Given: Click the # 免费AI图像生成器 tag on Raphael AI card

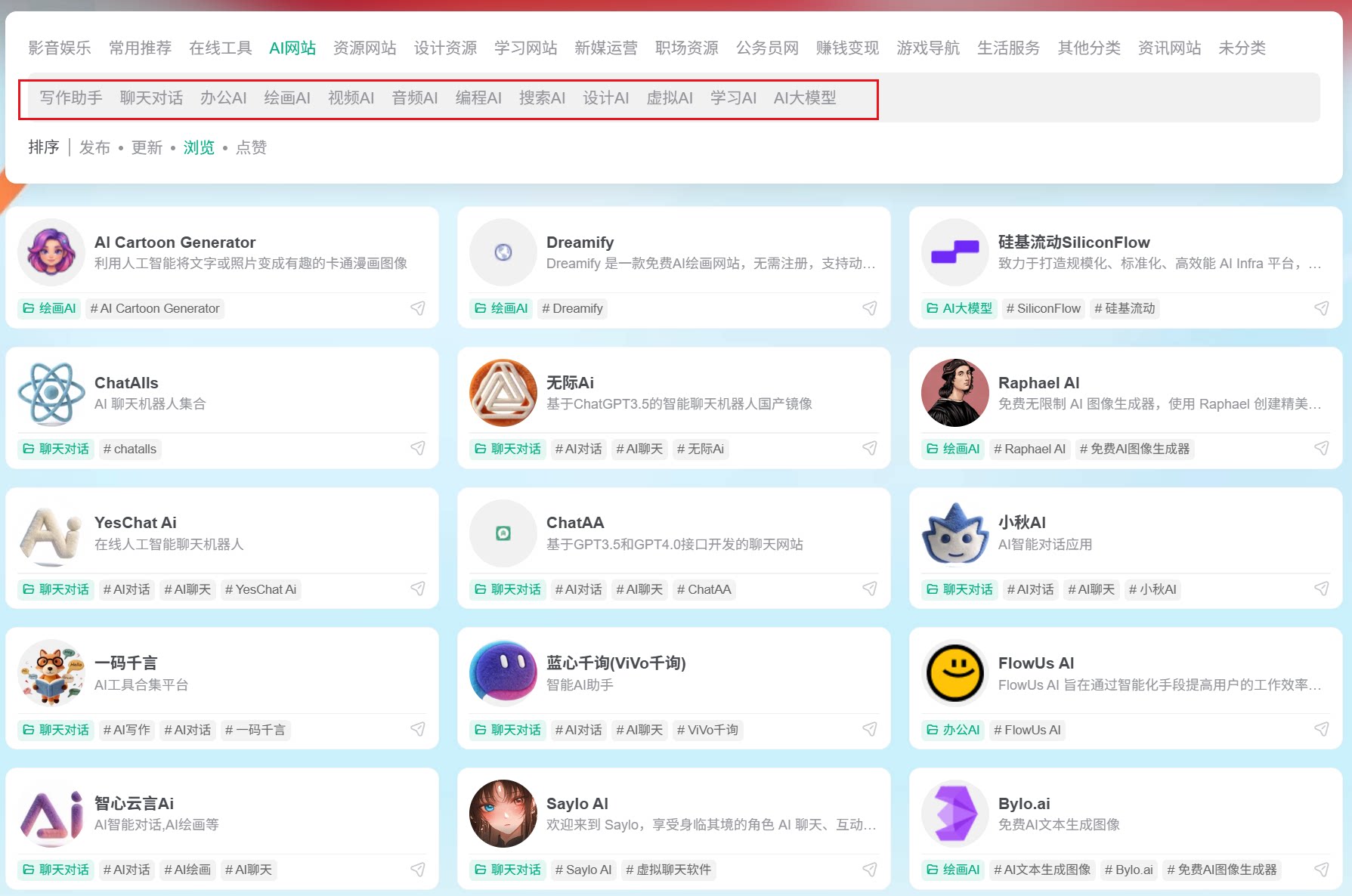Looking at the screenshot, I should click(x=1135, y=449).
